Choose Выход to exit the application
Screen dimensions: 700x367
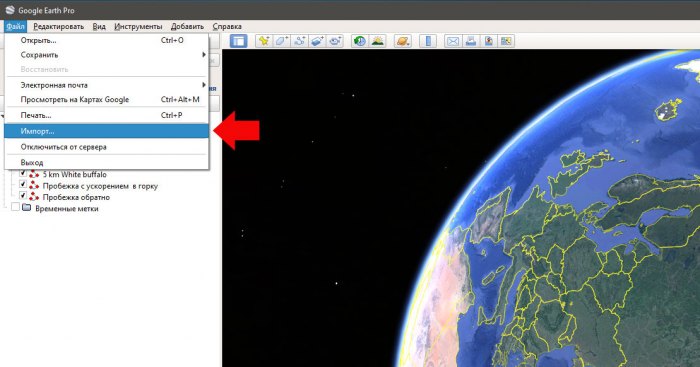(106, 163)
